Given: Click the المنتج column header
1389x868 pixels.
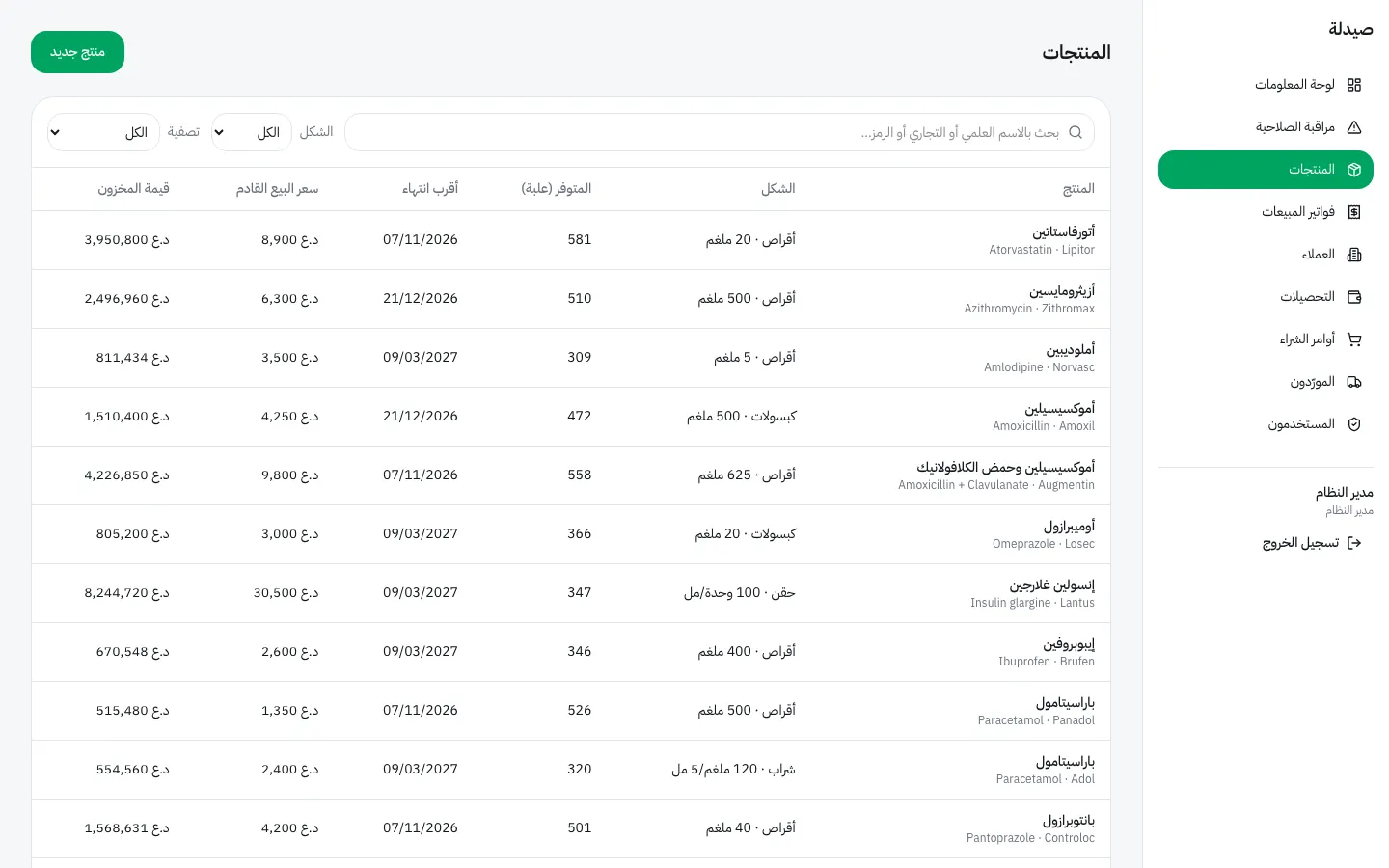Looking at the screenshot, I should click(1078, 189).
